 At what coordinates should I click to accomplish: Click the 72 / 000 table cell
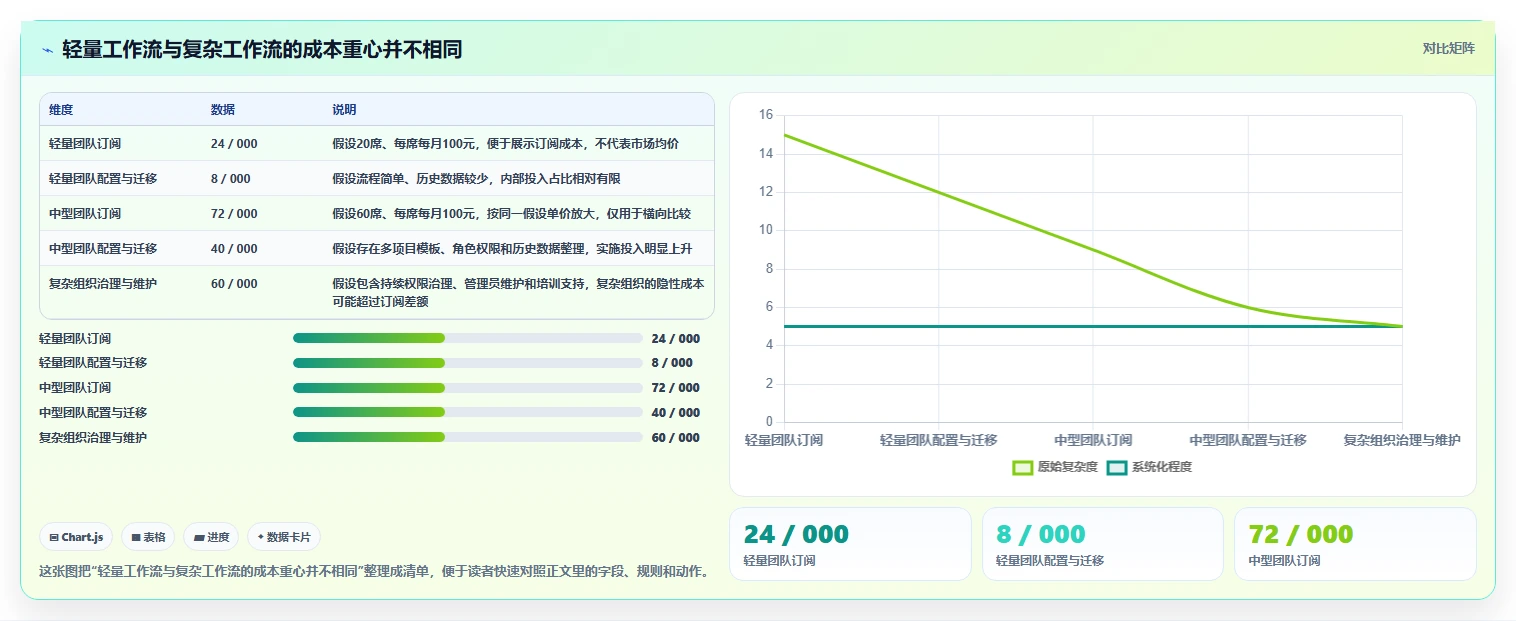coord(234,214)
